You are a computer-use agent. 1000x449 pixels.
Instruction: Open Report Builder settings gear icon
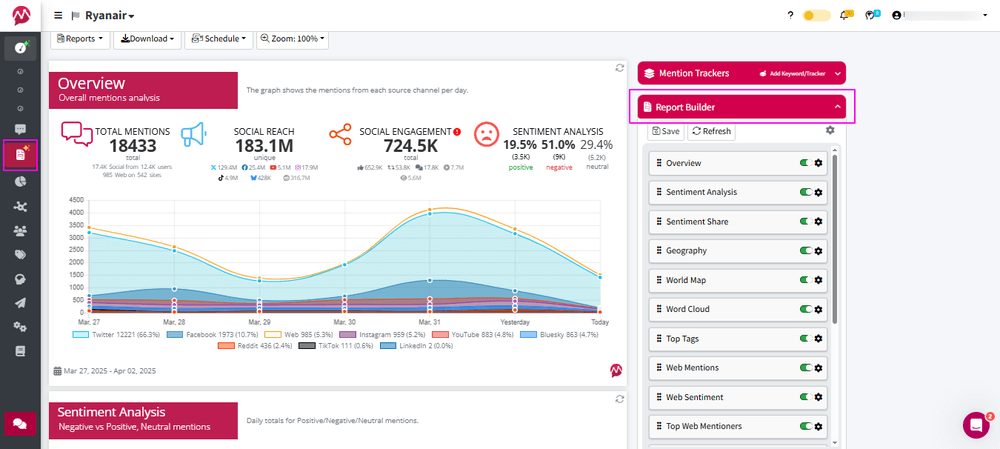tap(830, 130)
